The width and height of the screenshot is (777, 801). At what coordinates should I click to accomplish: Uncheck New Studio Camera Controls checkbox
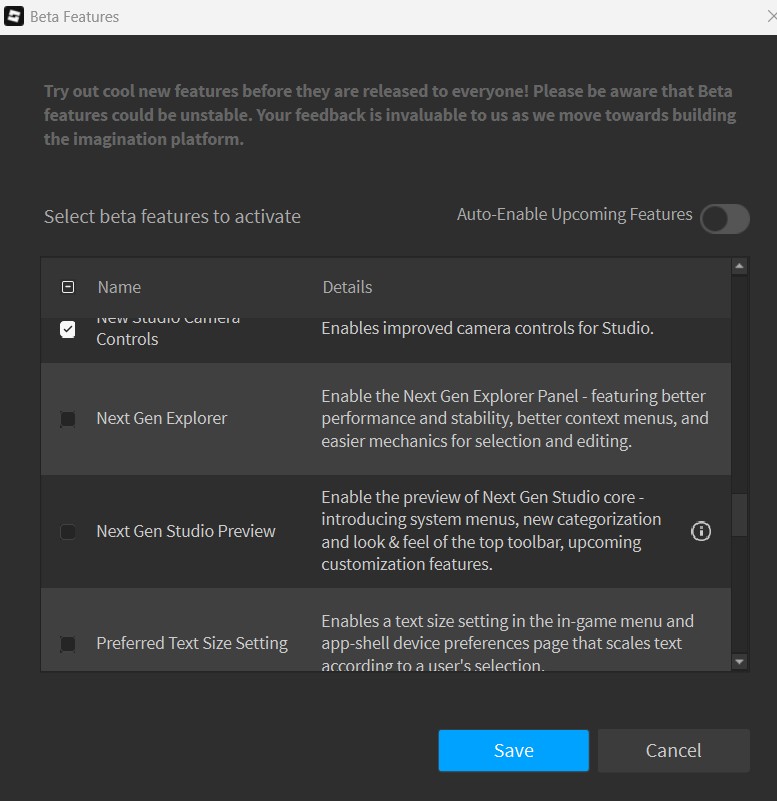tap(68, 329)
